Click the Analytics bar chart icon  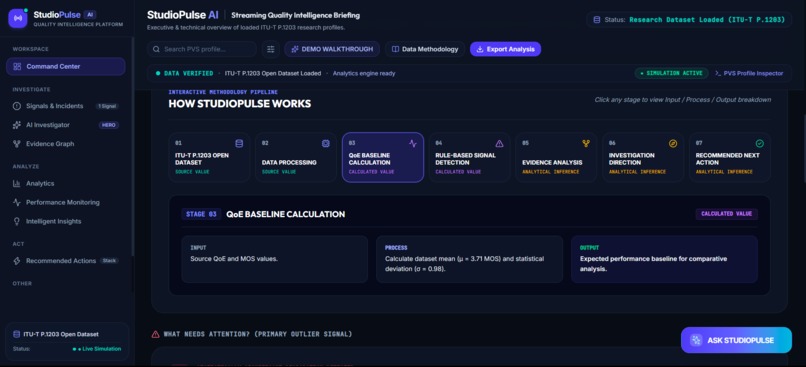17,184
